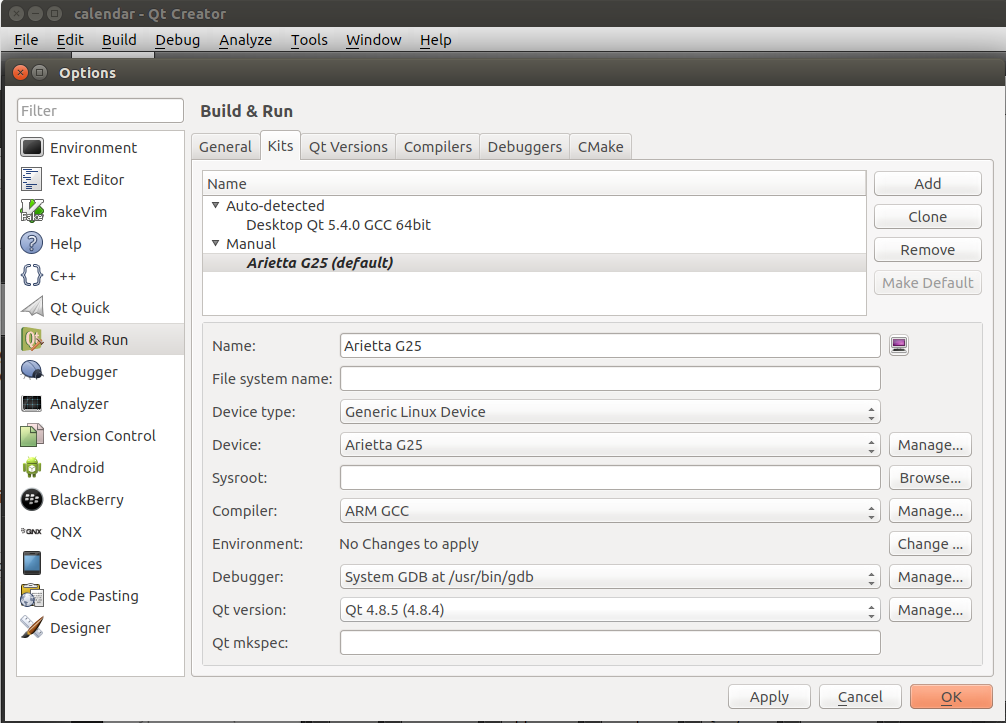This screenshot has width=1006, height=723.
Task: Open the Device combo box
Action: [x=610, y=445]
